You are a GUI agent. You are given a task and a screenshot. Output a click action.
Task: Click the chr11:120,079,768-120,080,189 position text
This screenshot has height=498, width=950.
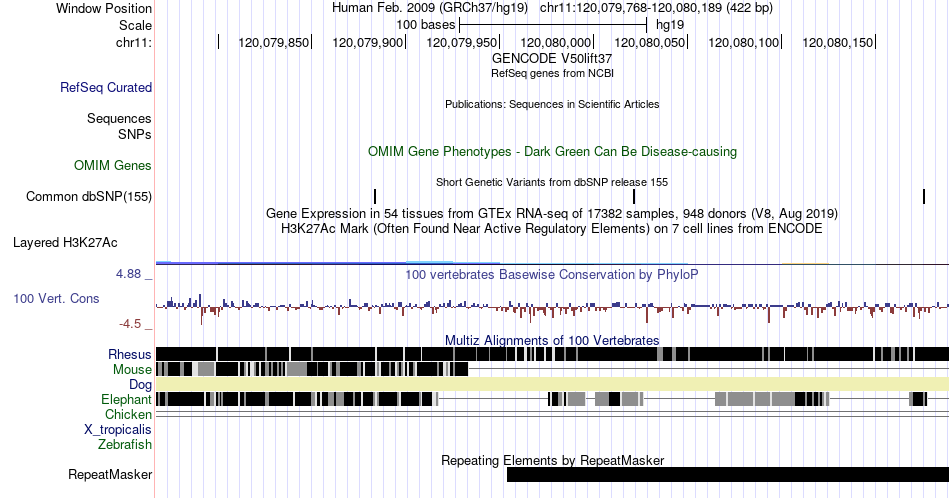[656, 8]
